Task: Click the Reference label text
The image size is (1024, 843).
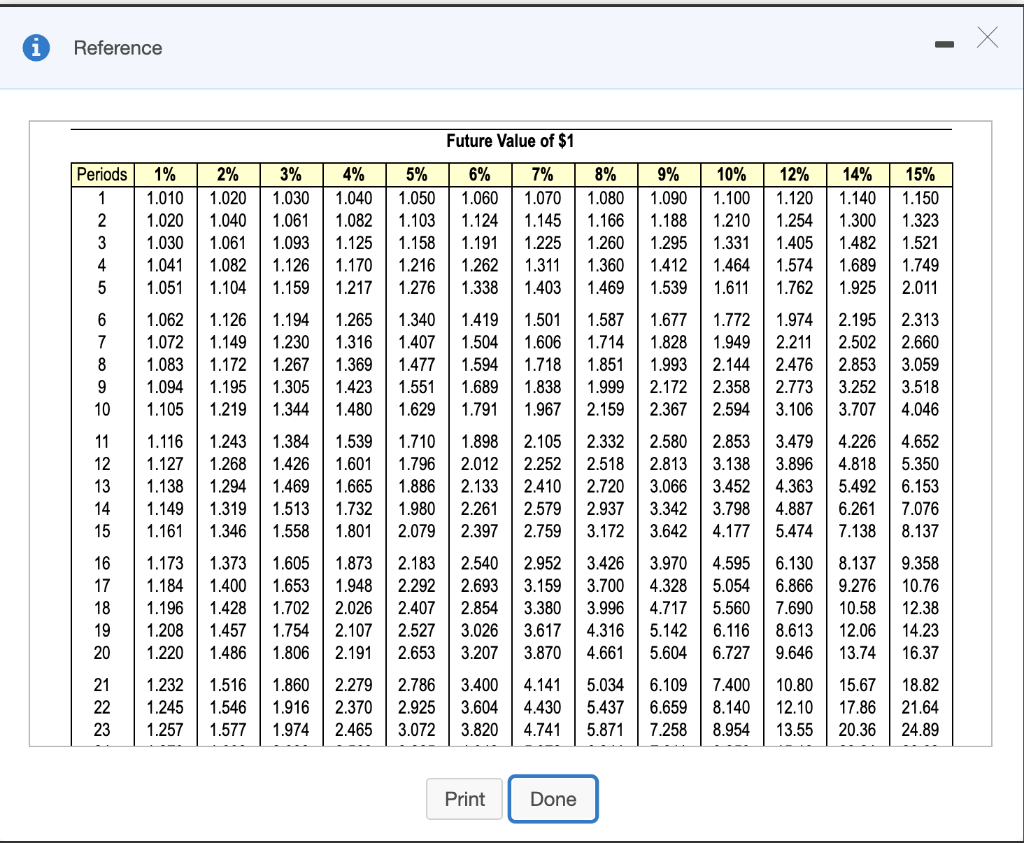Action: (x=119, y=47)
